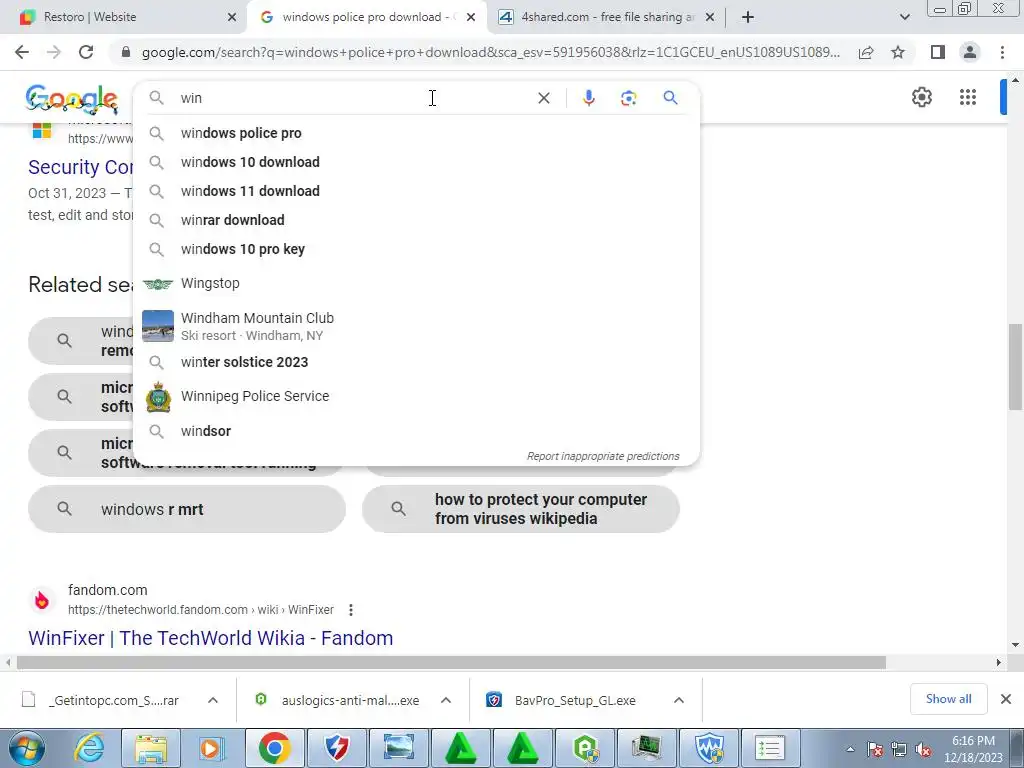Expand options for _Getintopc.com rar download

pos(213,700)
